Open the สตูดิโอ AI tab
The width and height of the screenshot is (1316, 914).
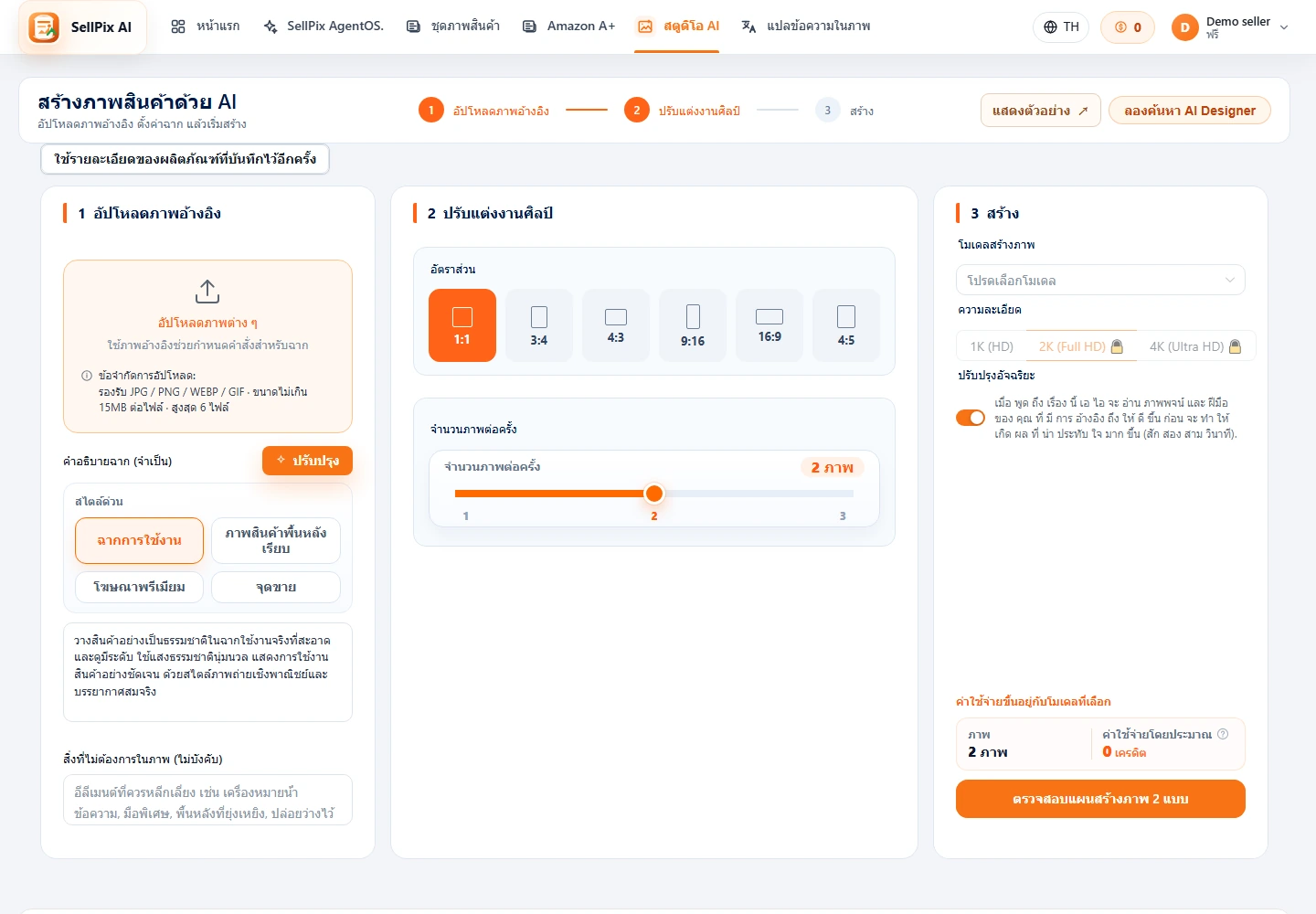pos(678,27)
